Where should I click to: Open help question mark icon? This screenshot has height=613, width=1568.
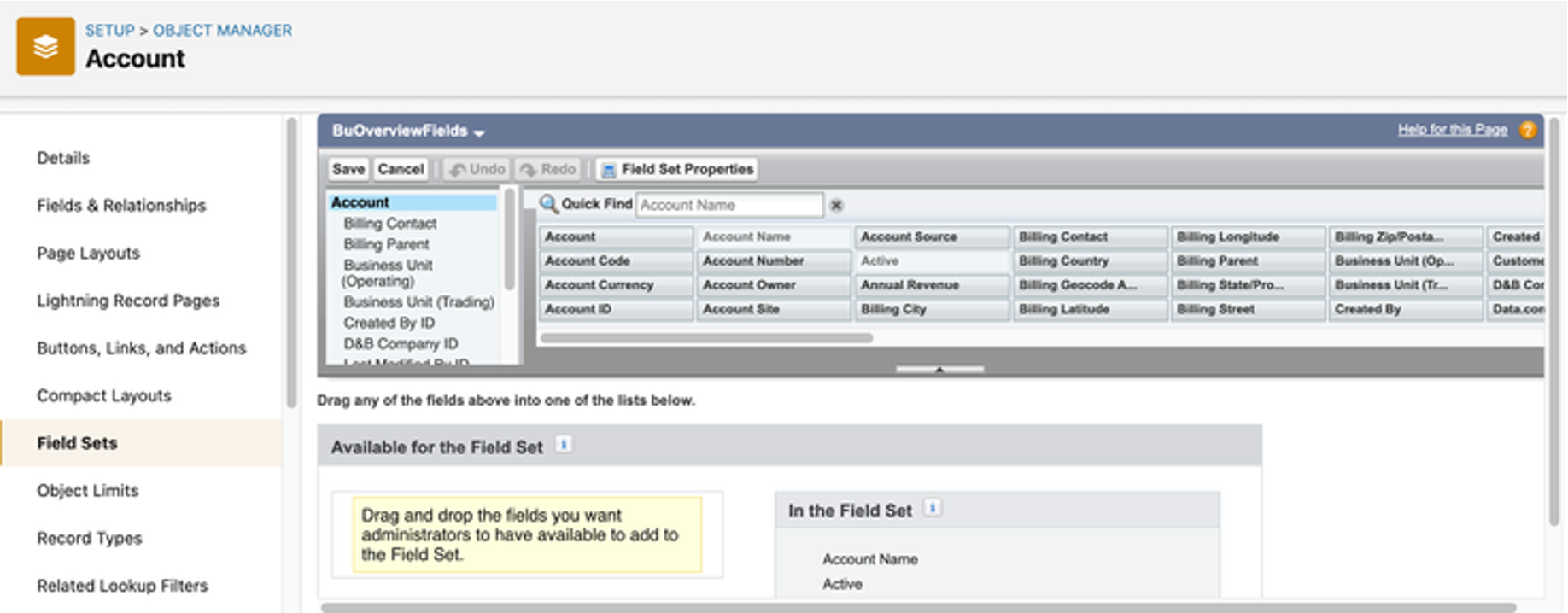tap(1528, 130)
